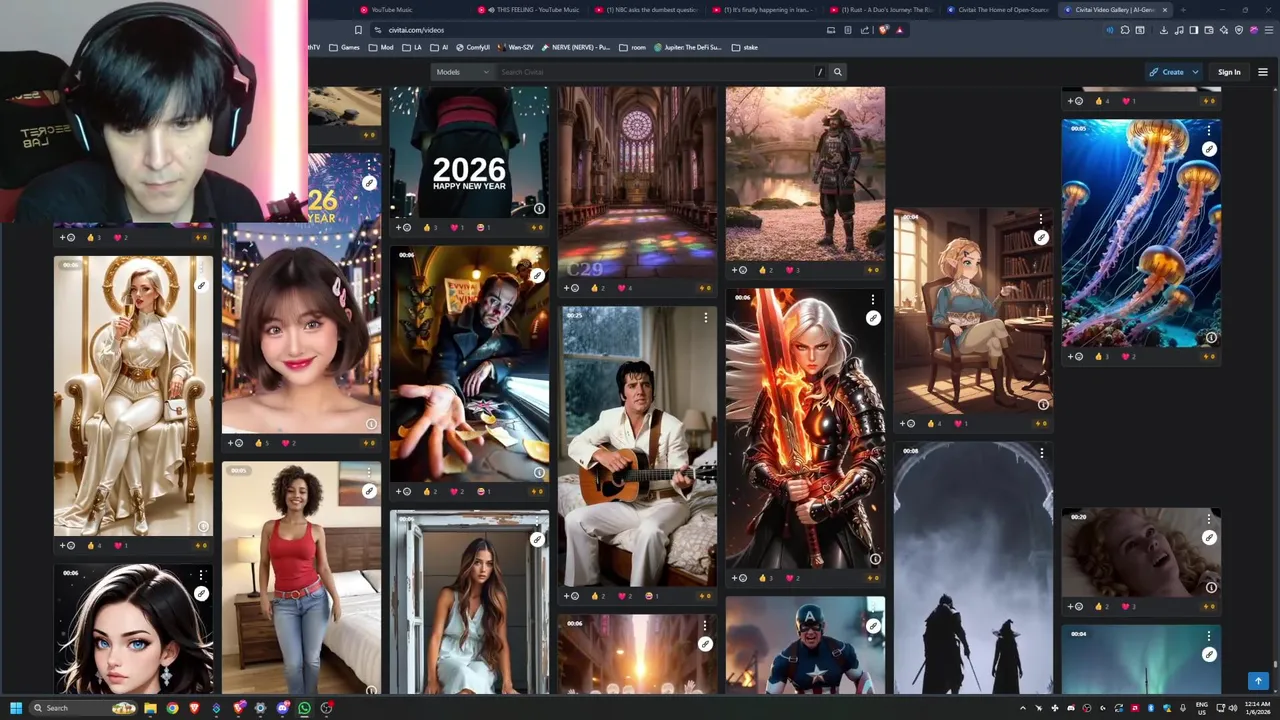The width and height of the screenshot is (1280, 720).
Task: Open browser downloads icon
Action: click(1163, 30)
